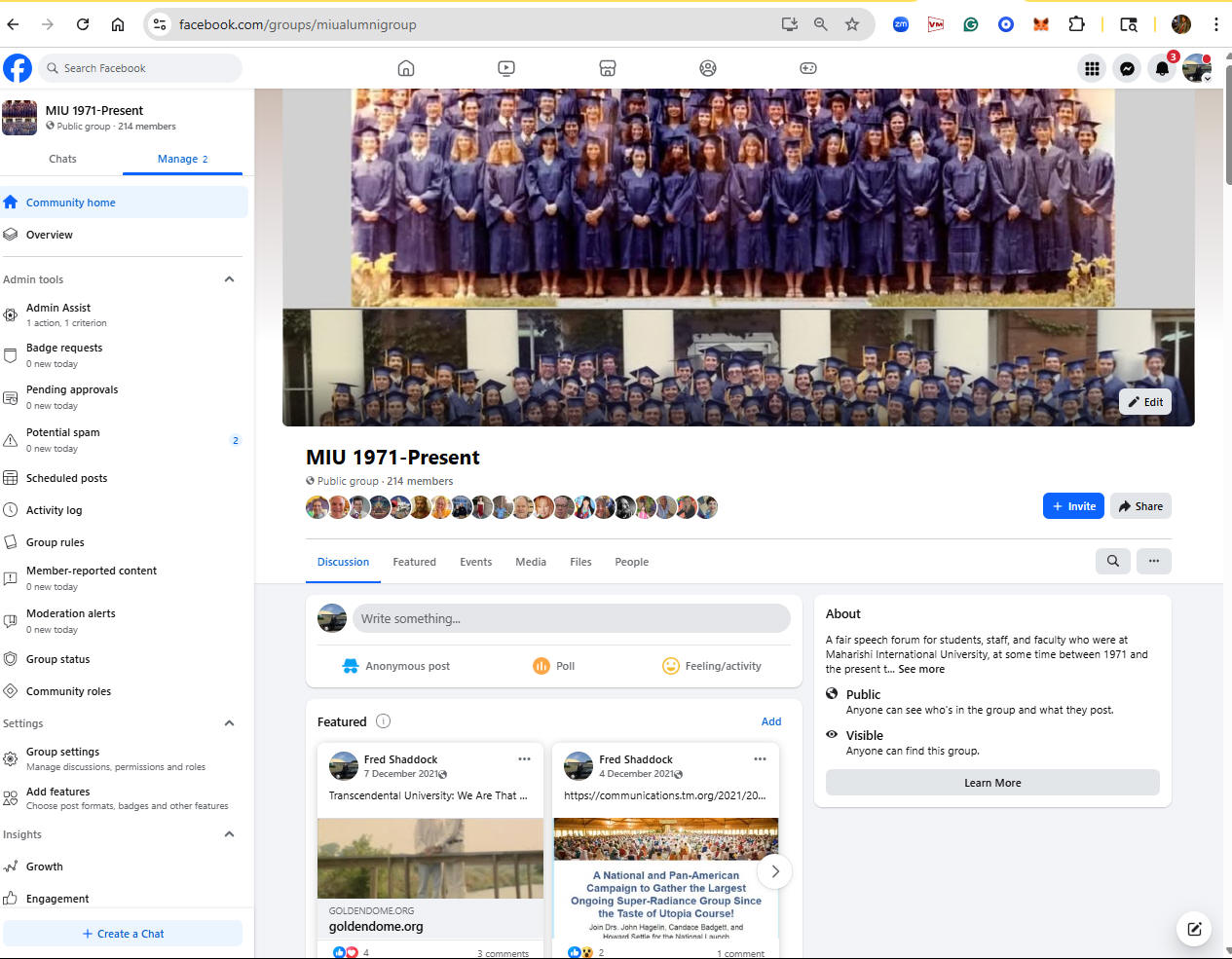Viewport: 1232px width, 959px height.
Task: Open the Video icon in top navigation
Action: (506, 68)
